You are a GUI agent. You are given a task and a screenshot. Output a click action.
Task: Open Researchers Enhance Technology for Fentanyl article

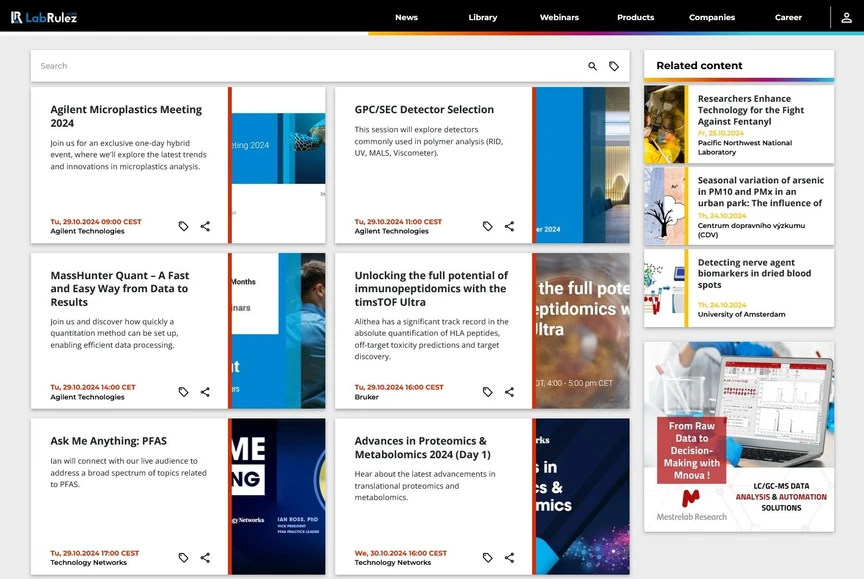click(x=750, y=110)
